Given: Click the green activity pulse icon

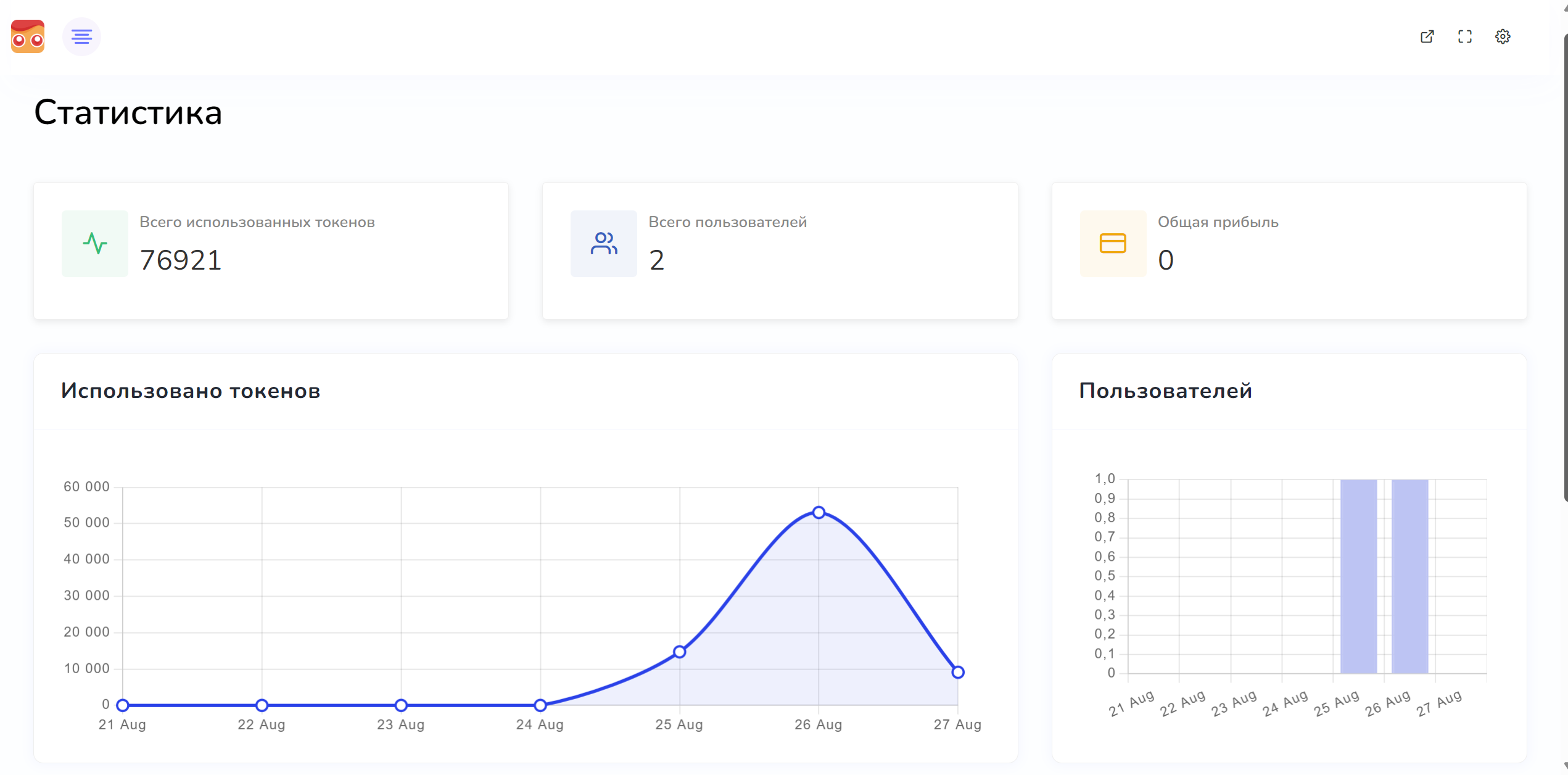Looking at the screenshot, I should [x=95, y=243].
